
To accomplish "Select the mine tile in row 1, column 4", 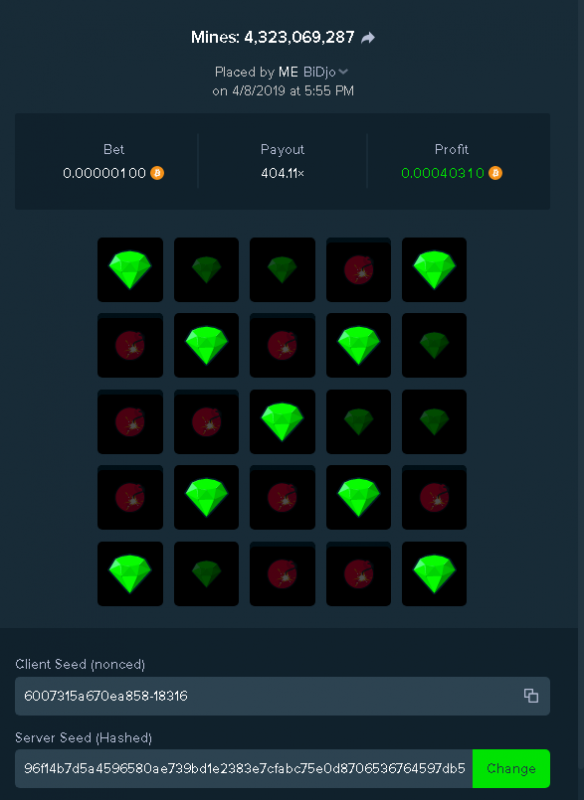I will [358, 269].
